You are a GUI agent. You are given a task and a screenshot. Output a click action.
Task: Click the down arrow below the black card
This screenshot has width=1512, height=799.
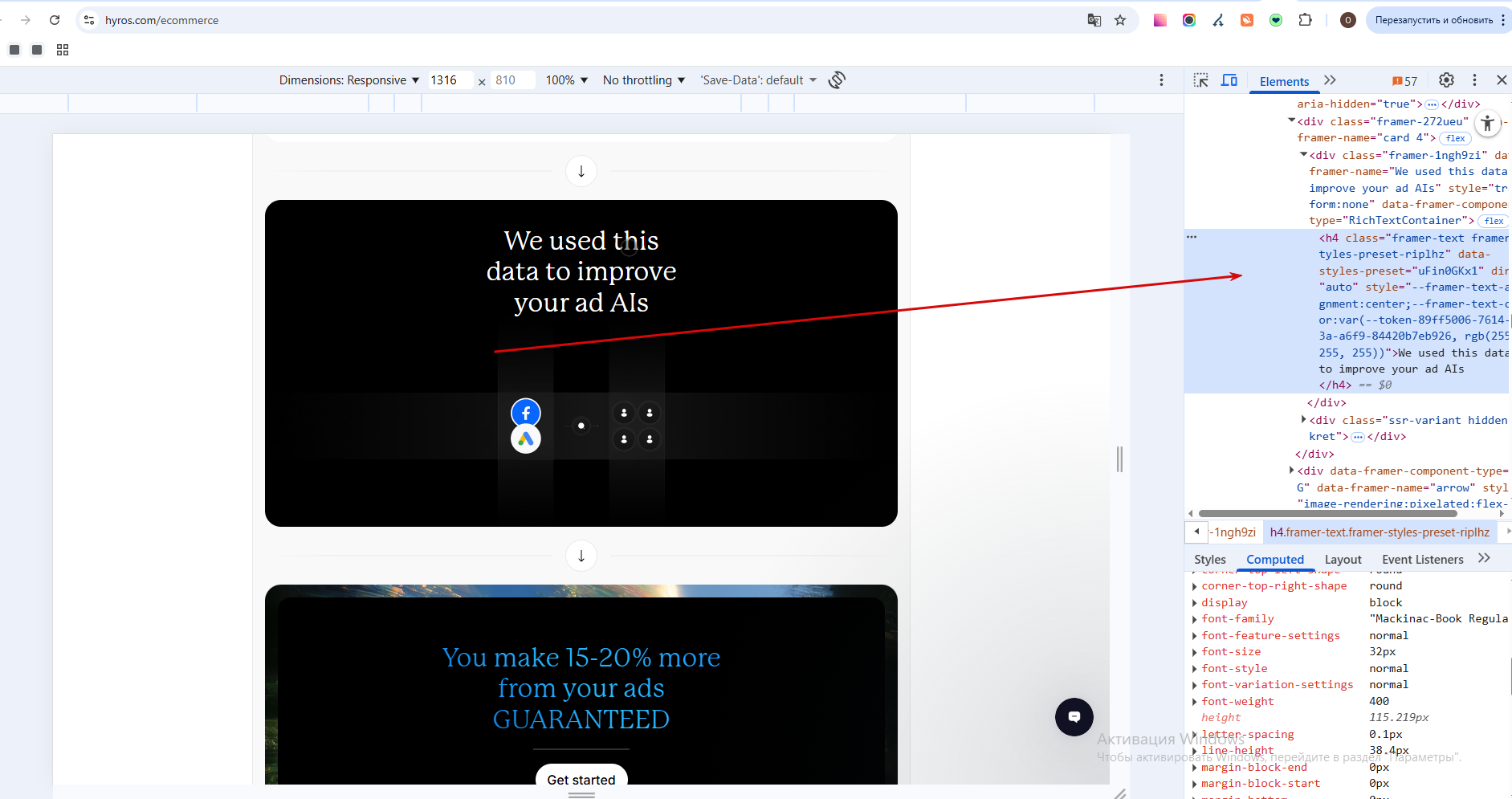[x=581, y=556]
